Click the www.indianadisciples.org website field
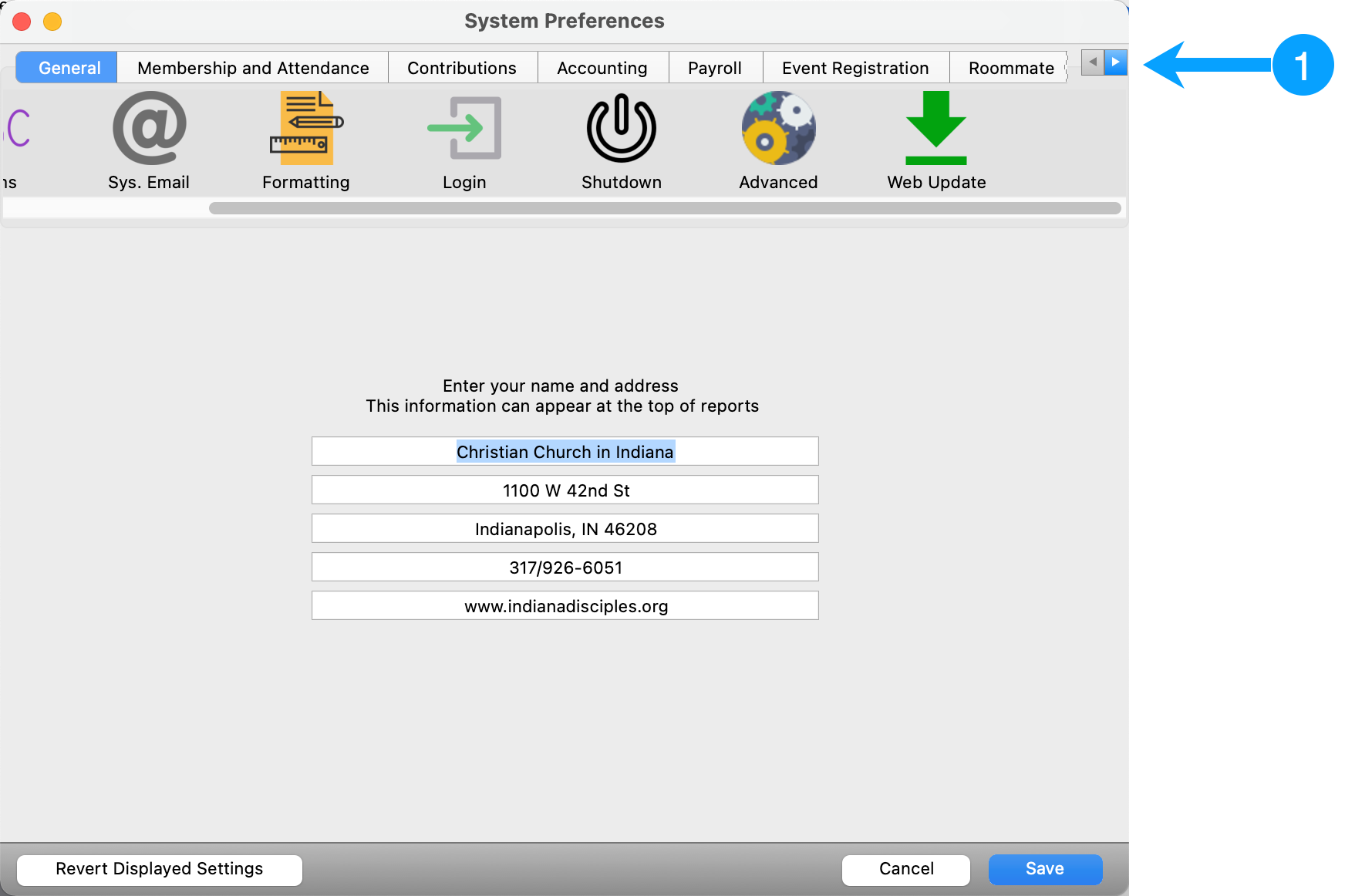The width and height of the screenshot is (1345, 896). [x=565, y=606]
